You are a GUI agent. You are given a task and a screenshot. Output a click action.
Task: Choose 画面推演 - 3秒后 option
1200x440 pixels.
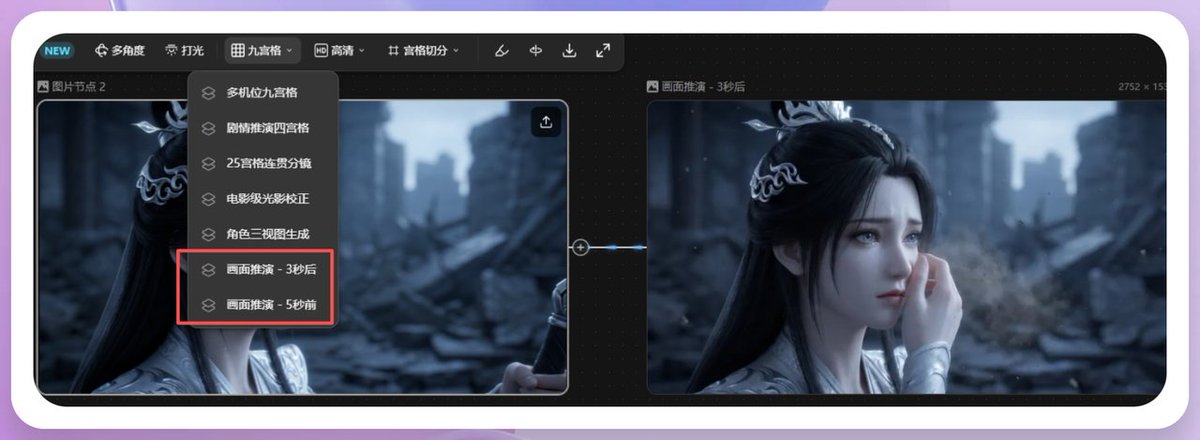(263, 270)
